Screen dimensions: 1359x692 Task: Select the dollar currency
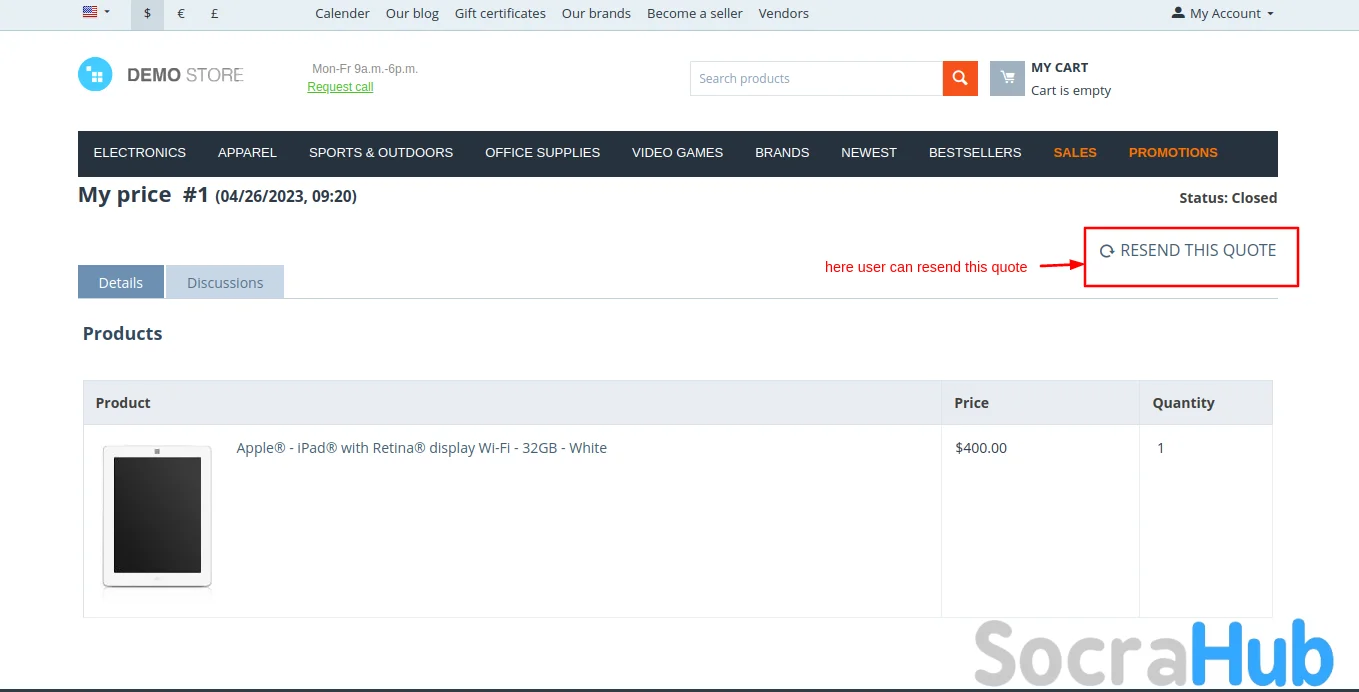[x=147, y=14]
